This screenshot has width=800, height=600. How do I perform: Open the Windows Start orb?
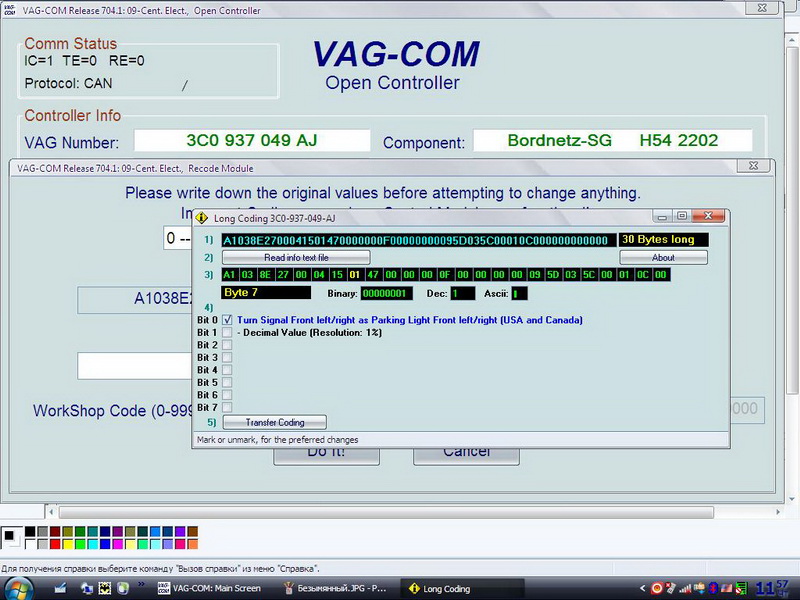(18, 588)
